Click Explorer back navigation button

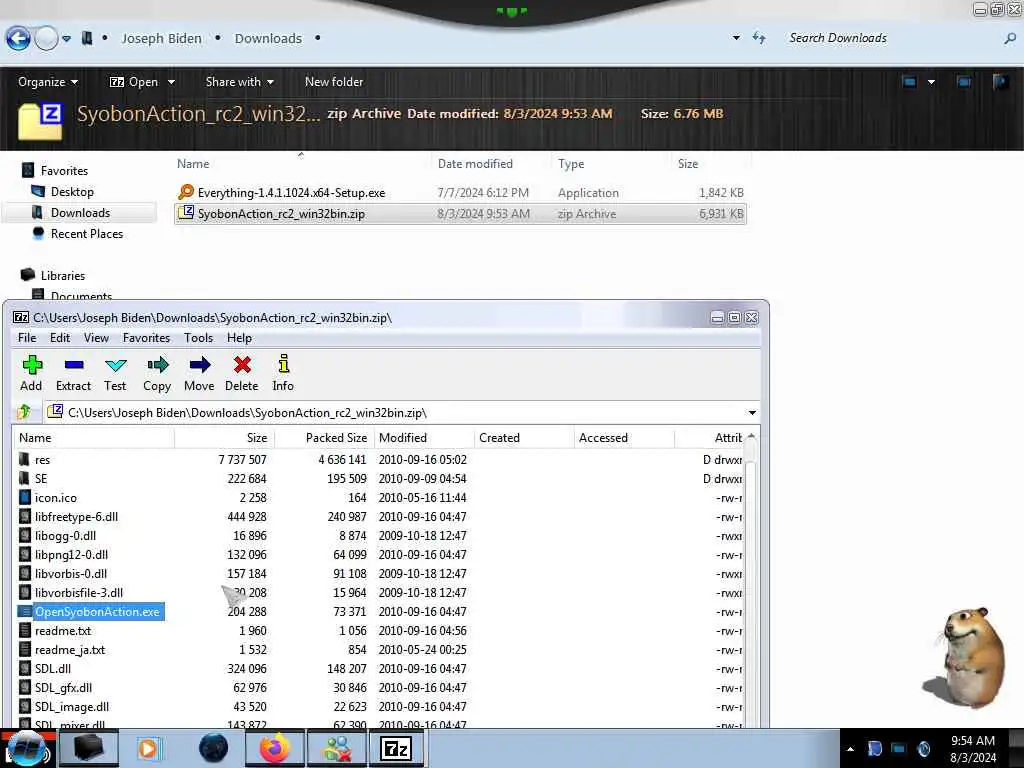pos(18,39)
